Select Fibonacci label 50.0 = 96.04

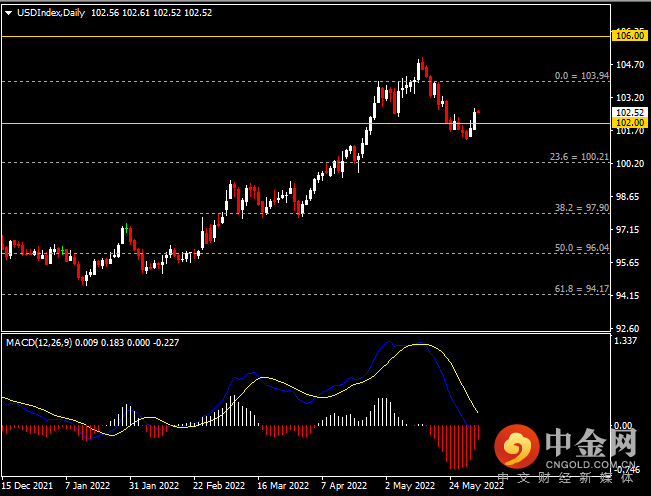click(582, 248)
